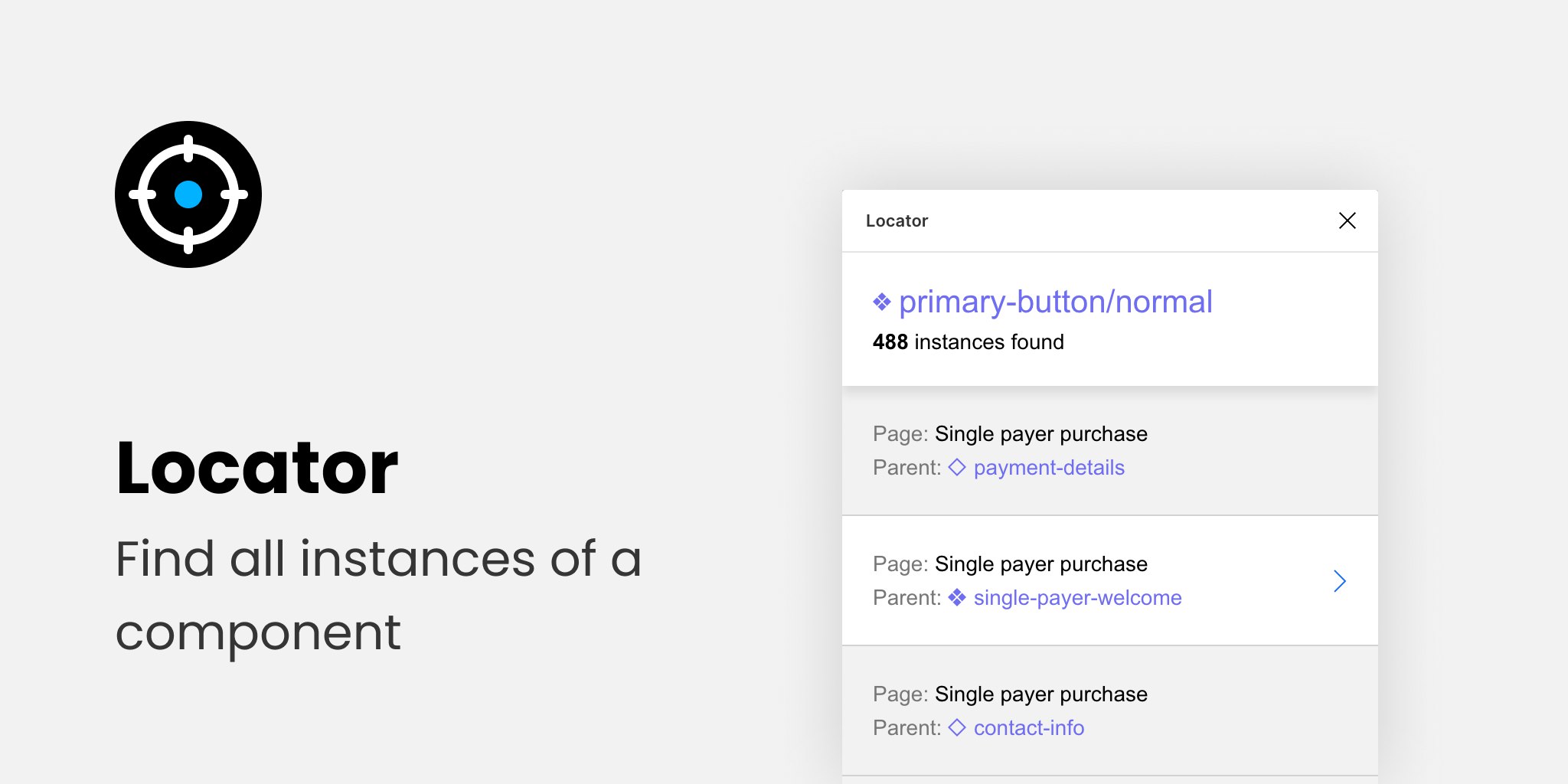Click the diamond icon beside payment-details
Screen dimensions: 1568x784
(957, 467)
